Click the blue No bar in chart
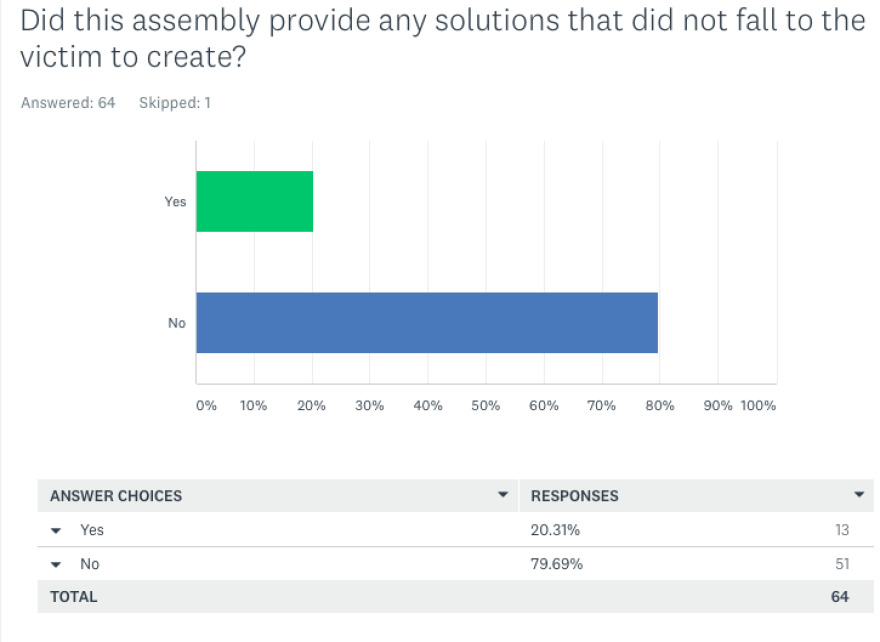 pyautogui.click(x=427, y=323)
